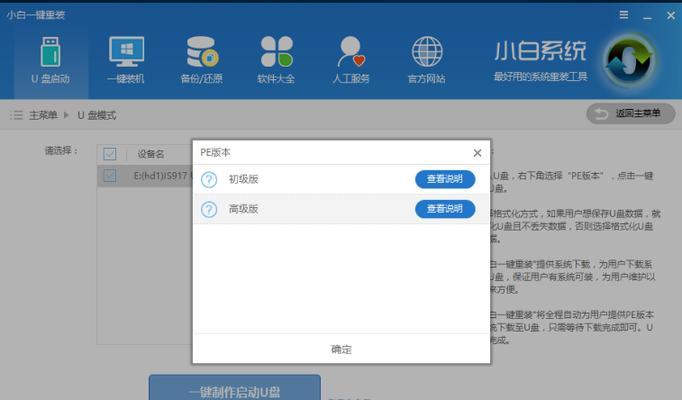
Task: Click the 设备名 column header
Action: (151, 153)
